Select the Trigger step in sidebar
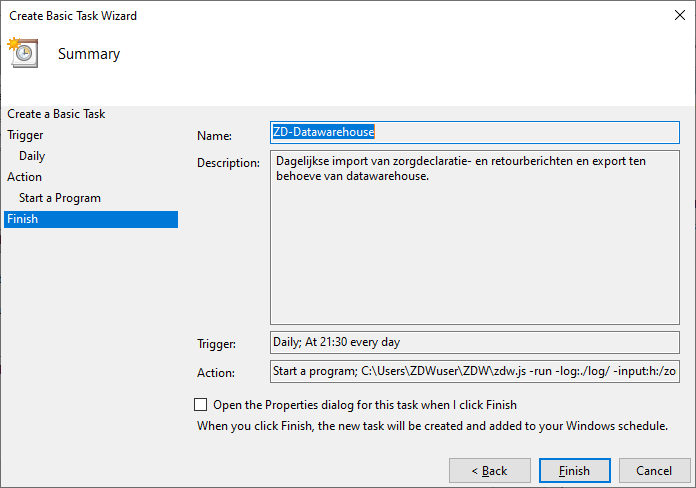Screen dimensions: 696x488 pos(25,135)
